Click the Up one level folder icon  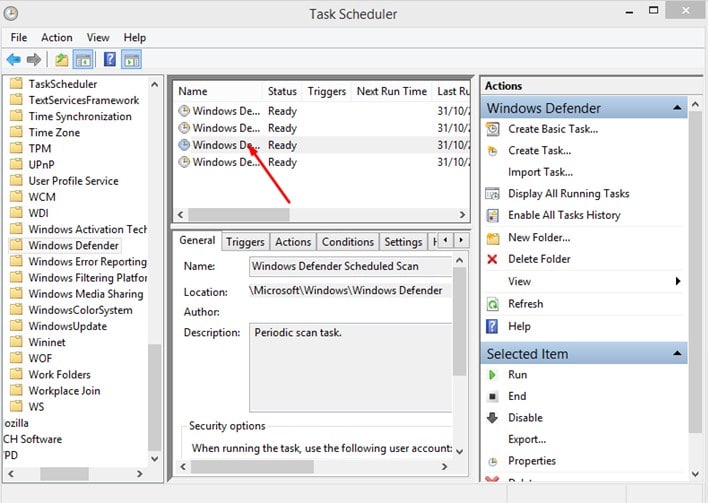point(61,60)
